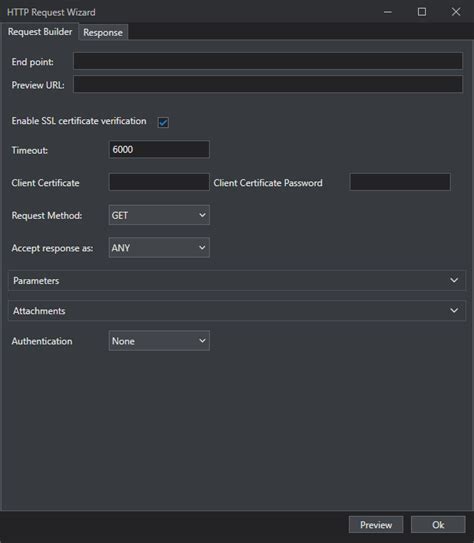Click the Preview URL field
Screen dimensions: 474x543
(268, 84)
